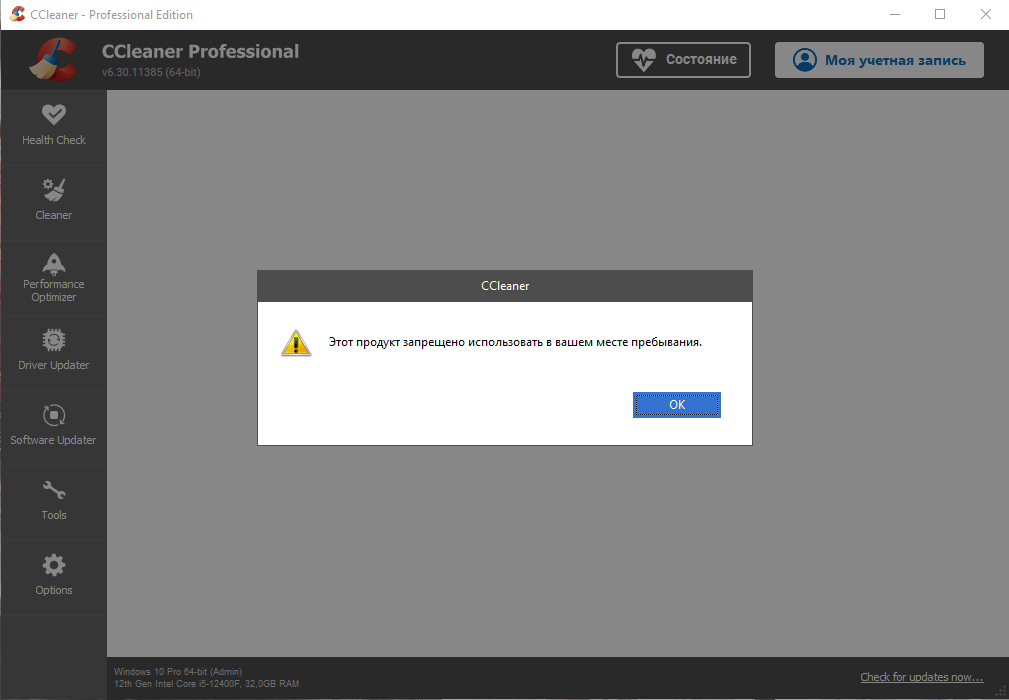Click the Driver Updater label
This screenshot has width=1009, height=700.
point(53,365)
